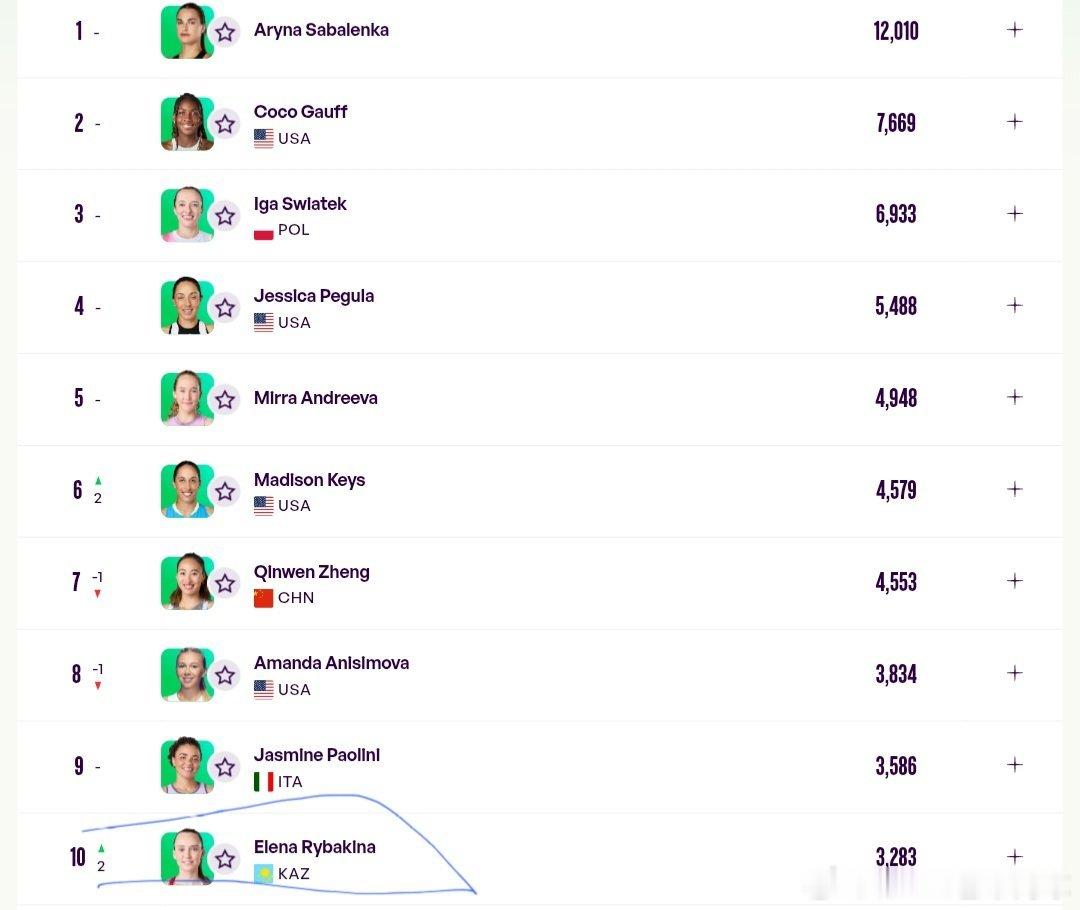Favorite Aryna Sabalenka with the star icon
This screenshot has height=910, width=1080.
[225, 32]
